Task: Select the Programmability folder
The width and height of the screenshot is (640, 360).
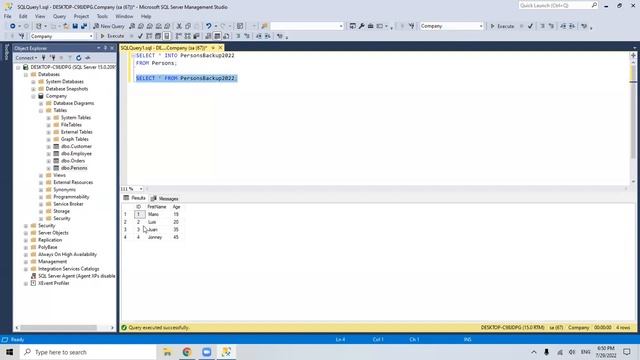Action: (71, 197)
